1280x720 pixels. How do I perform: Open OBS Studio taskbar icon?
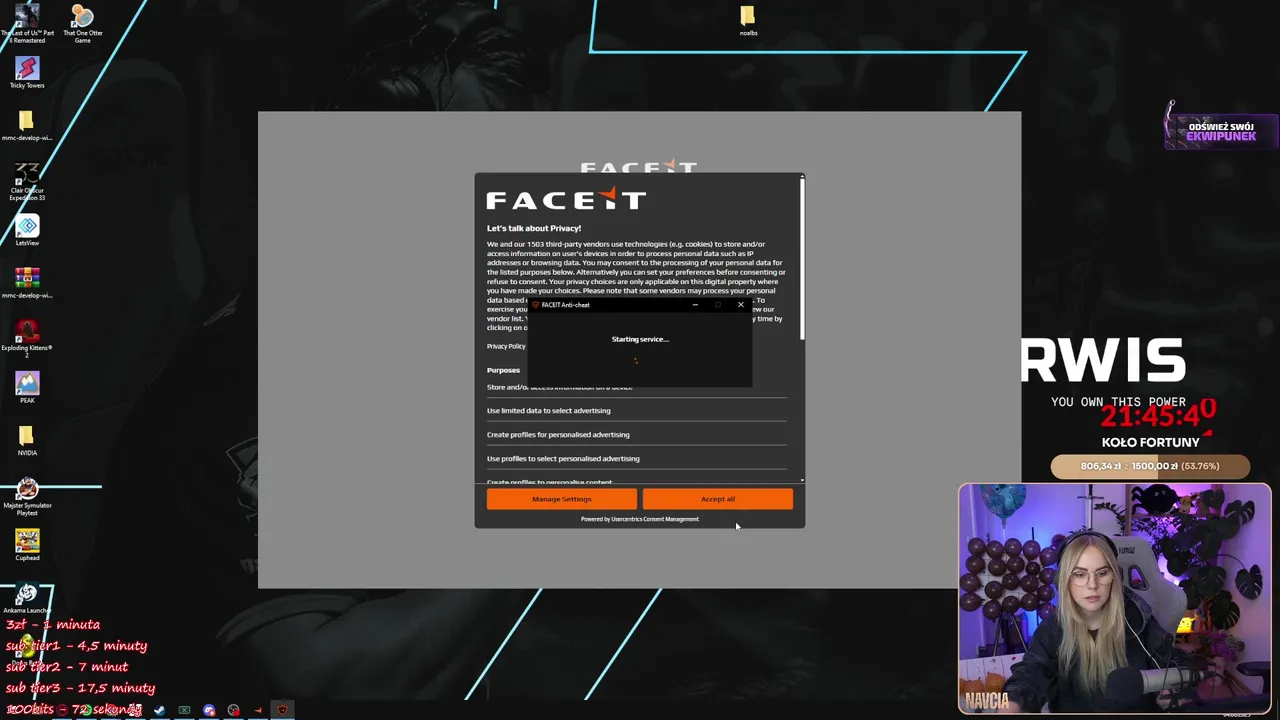(233, 710)
